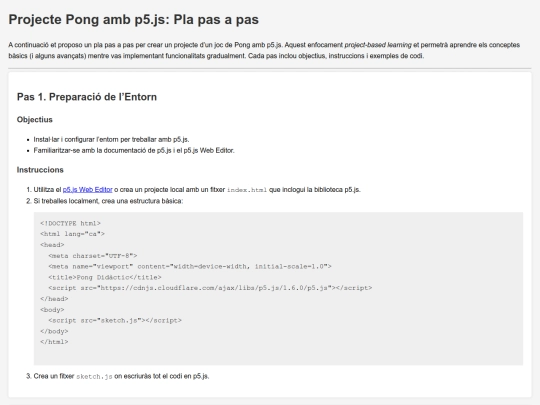Click the instruction 'Si treballes localment, crea una estructura bàsica'

[x=108, y=201]
